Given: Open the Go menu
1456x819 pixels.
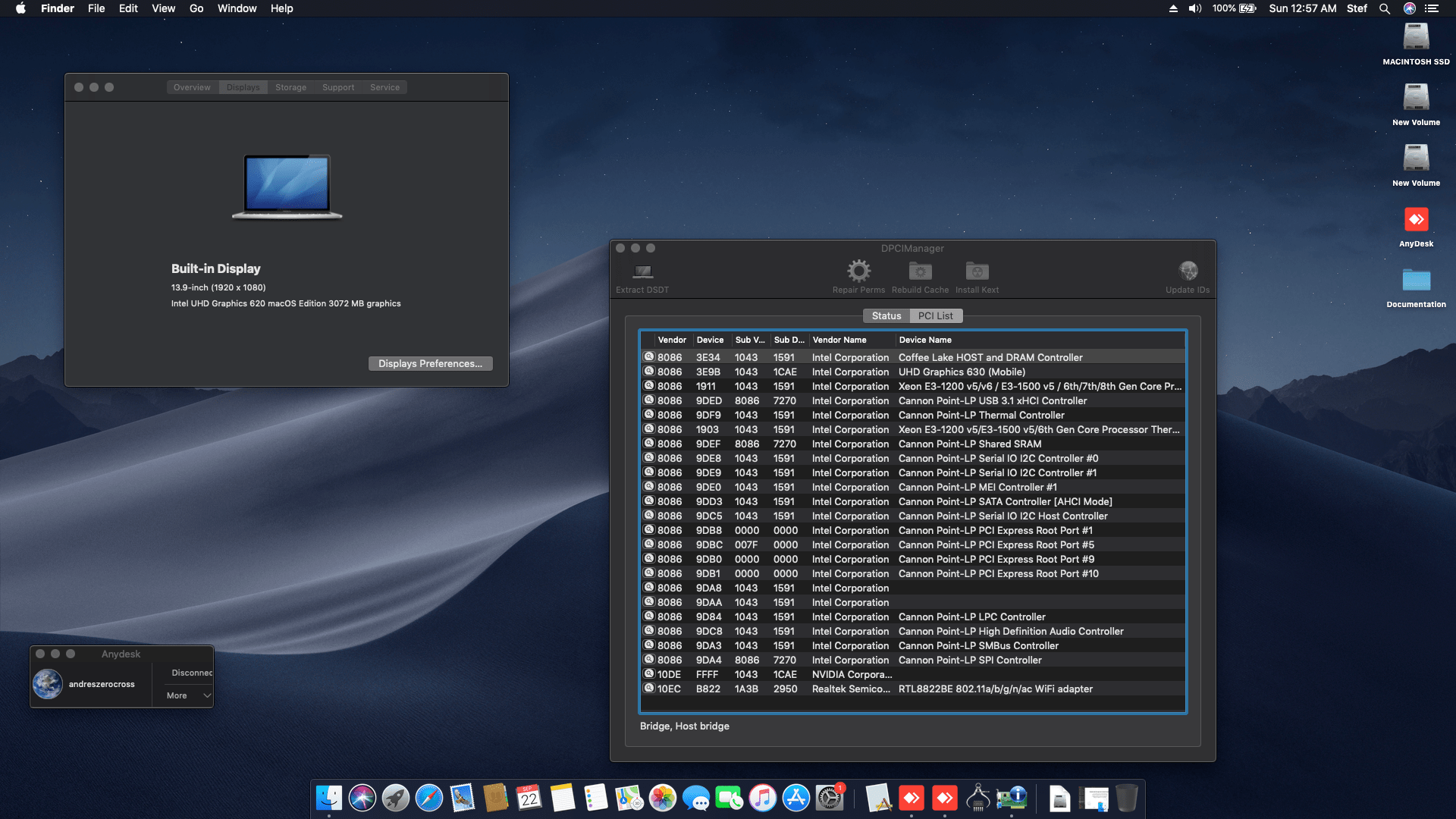Looking at the screenshot, I should click(x=196, y=8).
